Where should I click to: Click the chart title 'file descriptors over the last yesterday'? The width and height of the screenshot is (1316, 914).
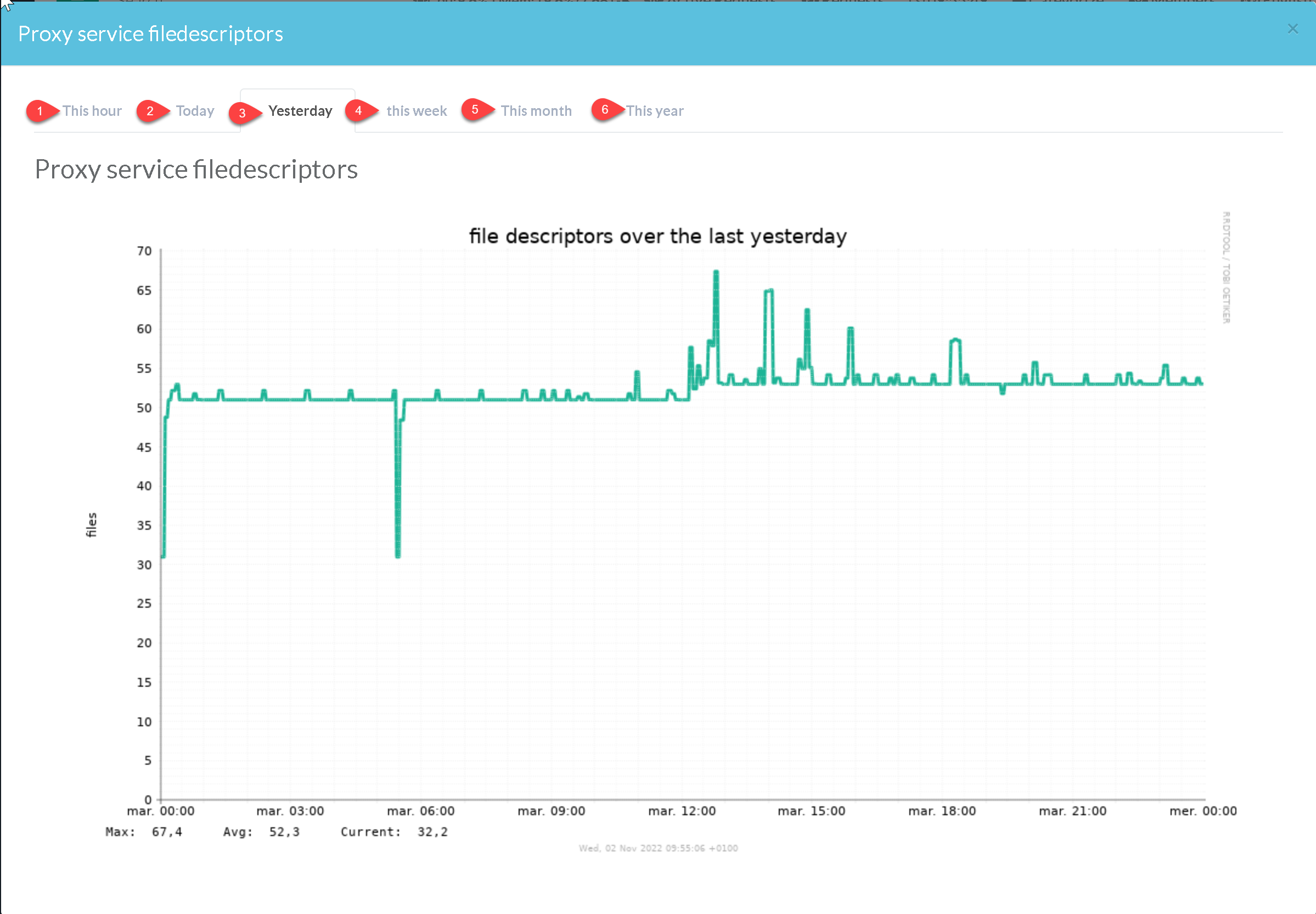(657, 237)
